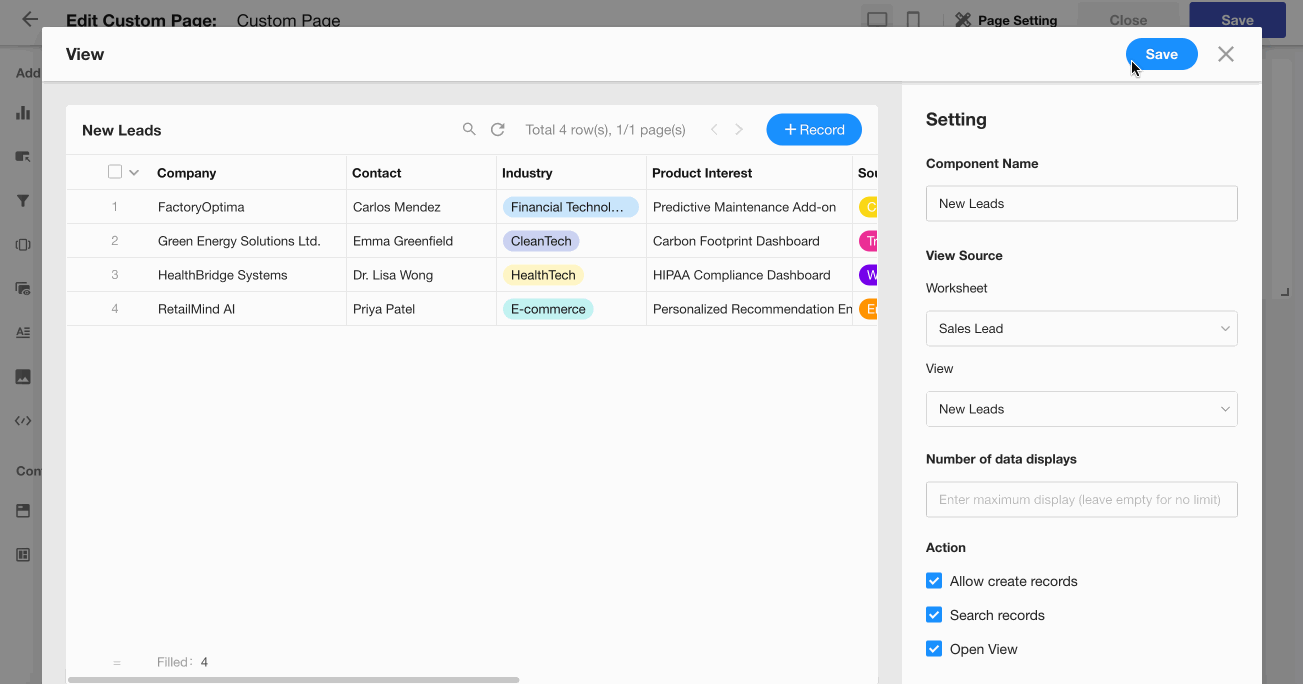Tick the select-all checkbox in table header
Viewport: 1303px width, 684px height.
pyautogui.click(x=115, y=172)
